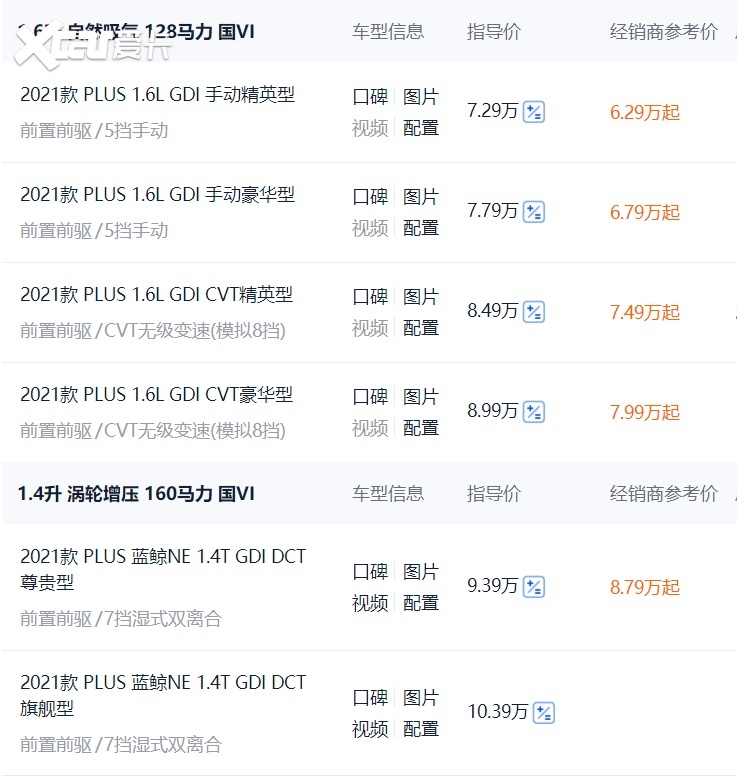Open 视频 for 1.6L GDI CVT精英型
This screenshot has width=737, height=778.
(370, 328)
